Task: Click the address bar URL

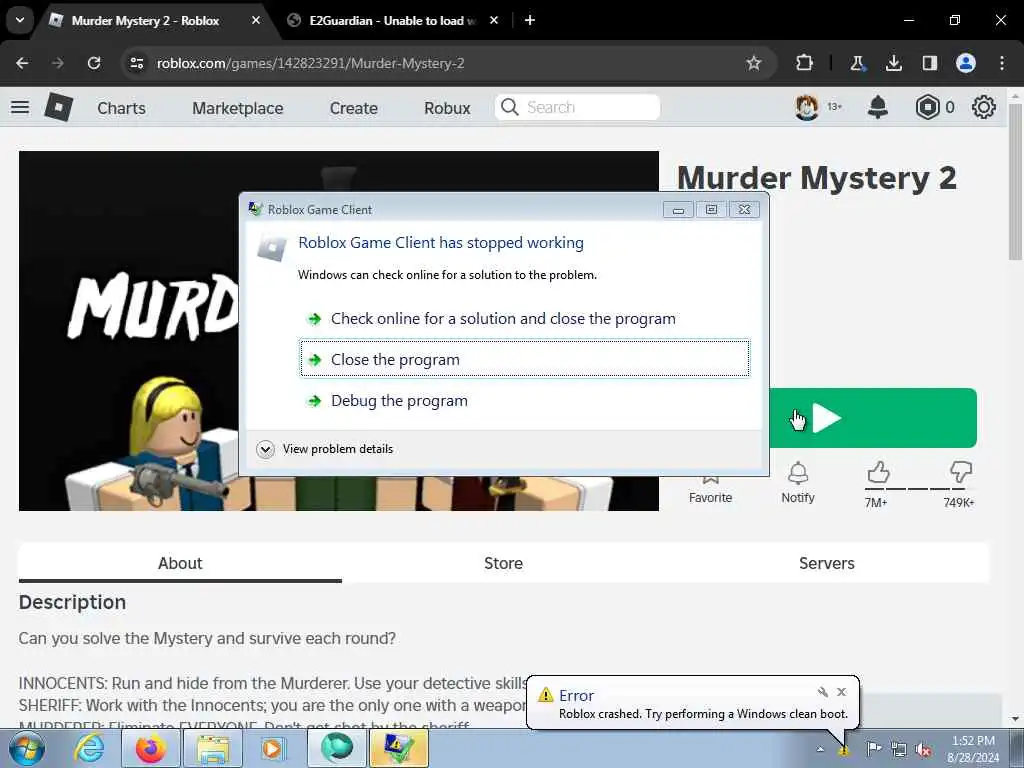Action: (310, 63)
